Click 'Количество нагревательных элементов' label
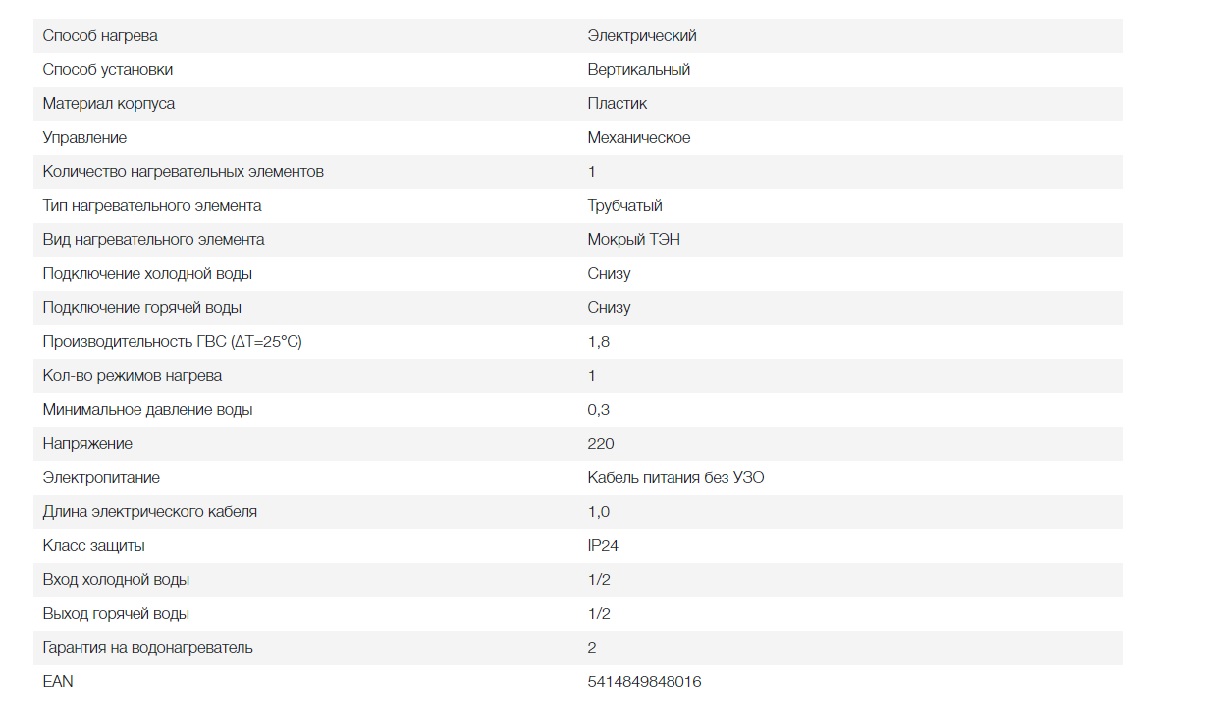1206x722 pixels. tap(183, 172)
